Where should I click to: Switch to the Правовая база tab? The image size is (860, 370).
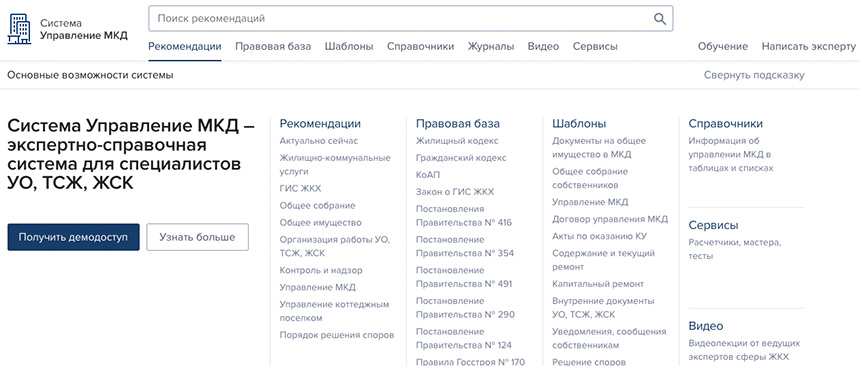(273, 47)
